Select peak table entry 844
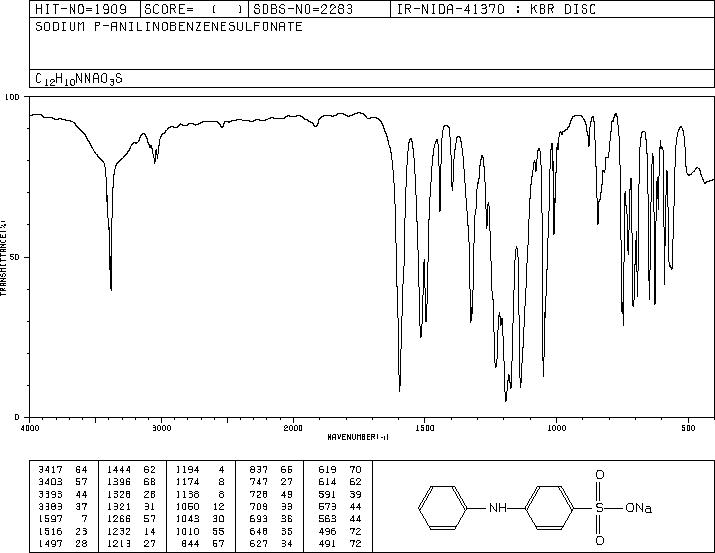The image size is (715, 553). point(191,543)
